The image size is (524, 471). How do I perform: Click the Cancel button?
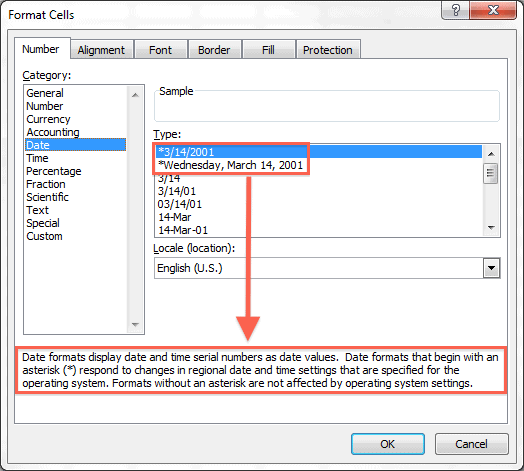point(472,444)
